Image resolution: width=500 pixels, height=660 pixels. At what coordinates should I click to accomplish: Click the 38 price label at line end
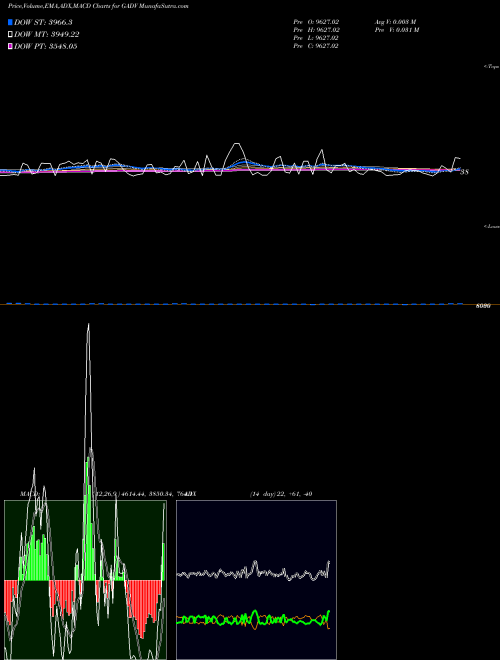point(464,172)
